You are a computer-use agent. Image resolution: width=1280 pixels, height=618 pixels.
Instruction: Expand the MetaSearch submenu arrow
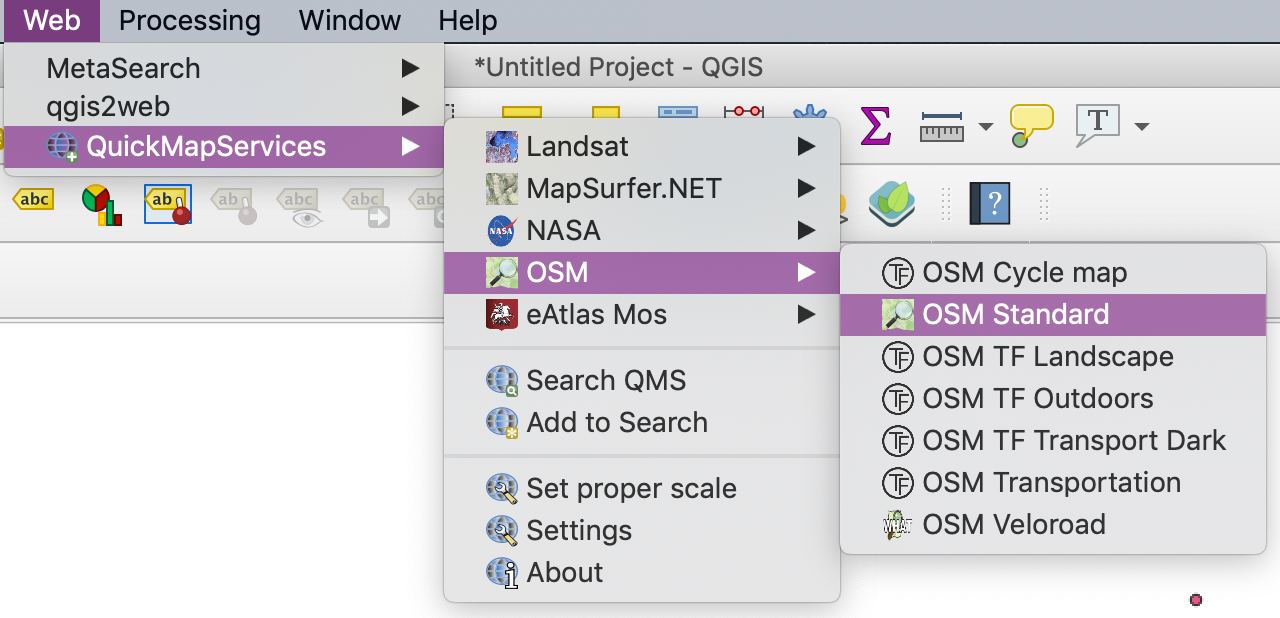pyautogui.click(x=410, y=68)
